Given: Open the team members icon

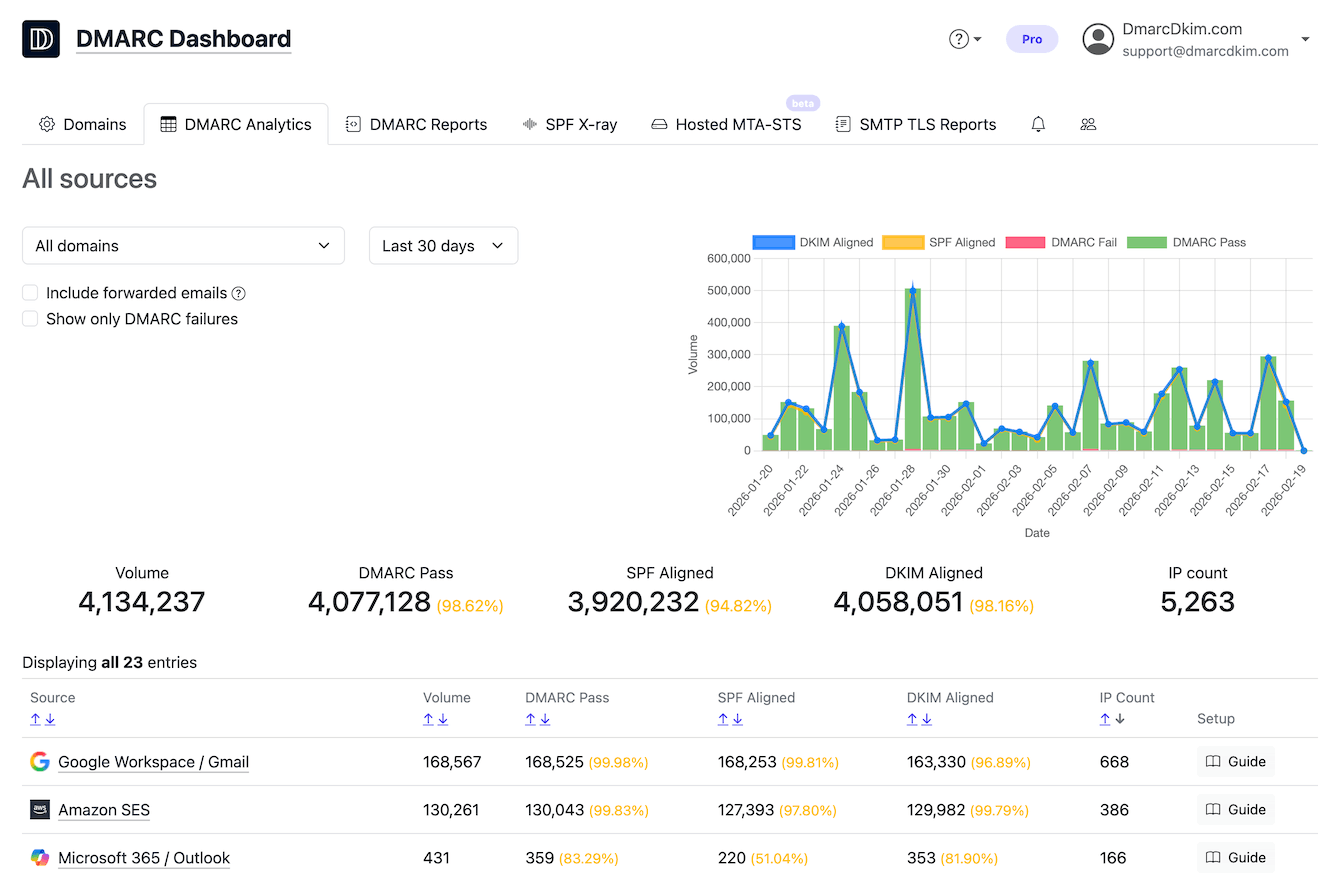Looking at the screenshot, I should (1088, 124).
